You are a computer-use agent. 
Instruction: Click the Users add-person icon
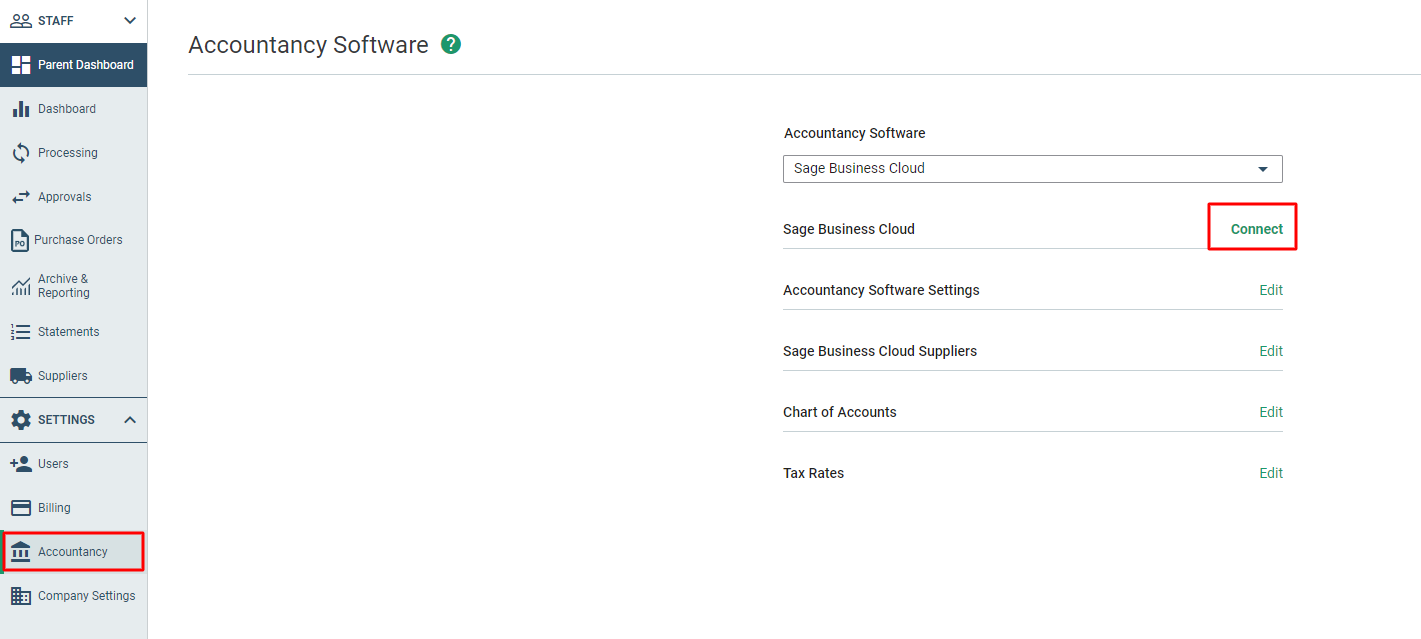tap(20, 464)
